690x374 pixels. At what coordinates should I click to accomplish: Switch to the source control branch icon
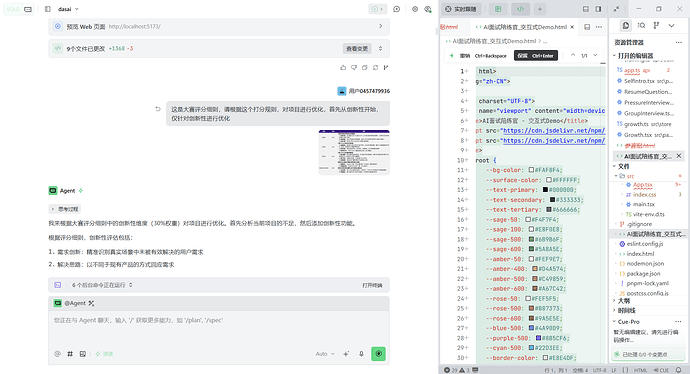point(656,26)
